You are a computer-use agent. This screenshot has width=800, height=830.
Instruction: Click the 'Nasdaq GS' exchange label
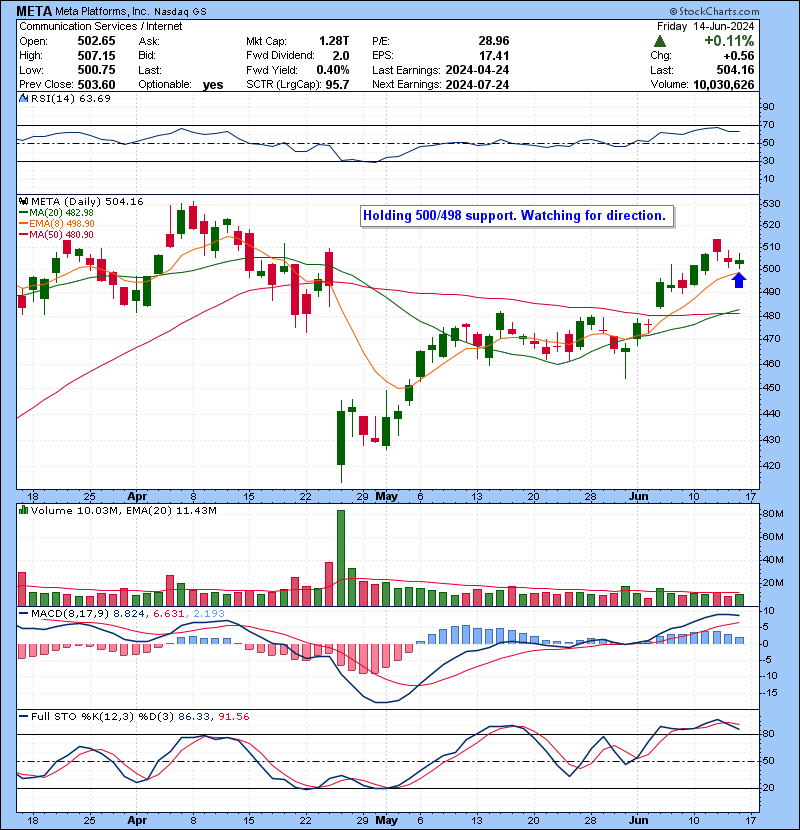(x=180, y=12)
